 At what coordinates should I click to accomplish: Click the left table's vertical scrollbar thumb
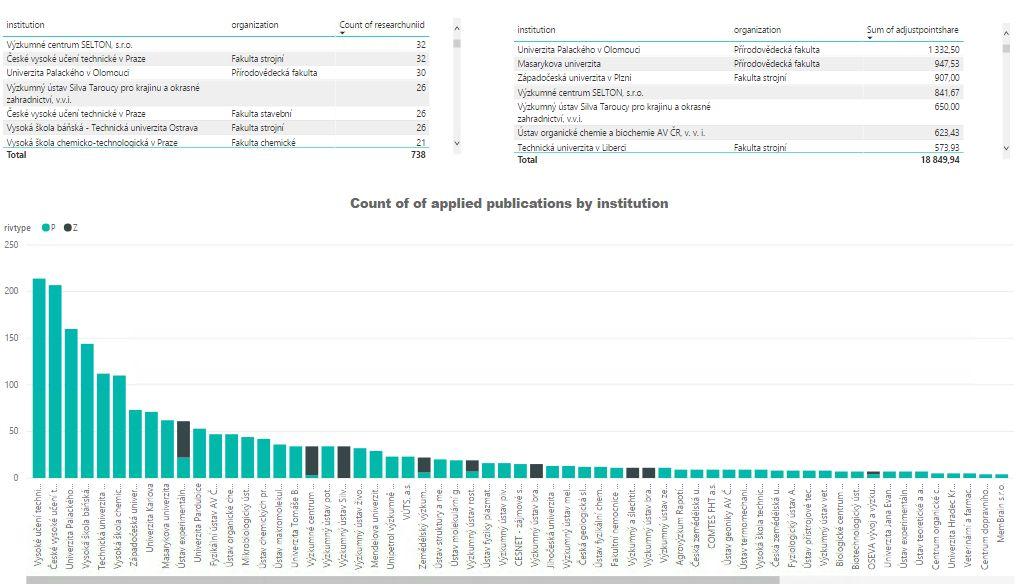(457, 43)
